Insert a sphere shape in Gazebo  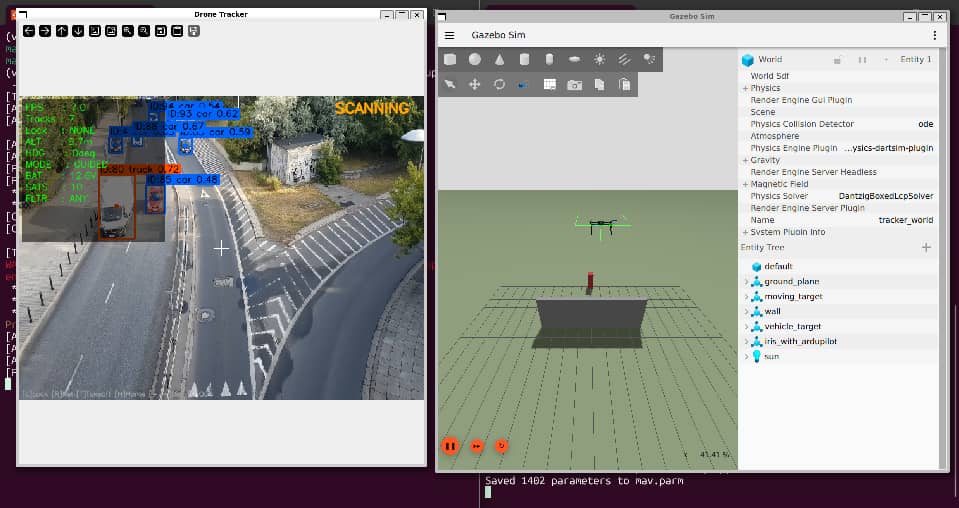tap(475, 59)
